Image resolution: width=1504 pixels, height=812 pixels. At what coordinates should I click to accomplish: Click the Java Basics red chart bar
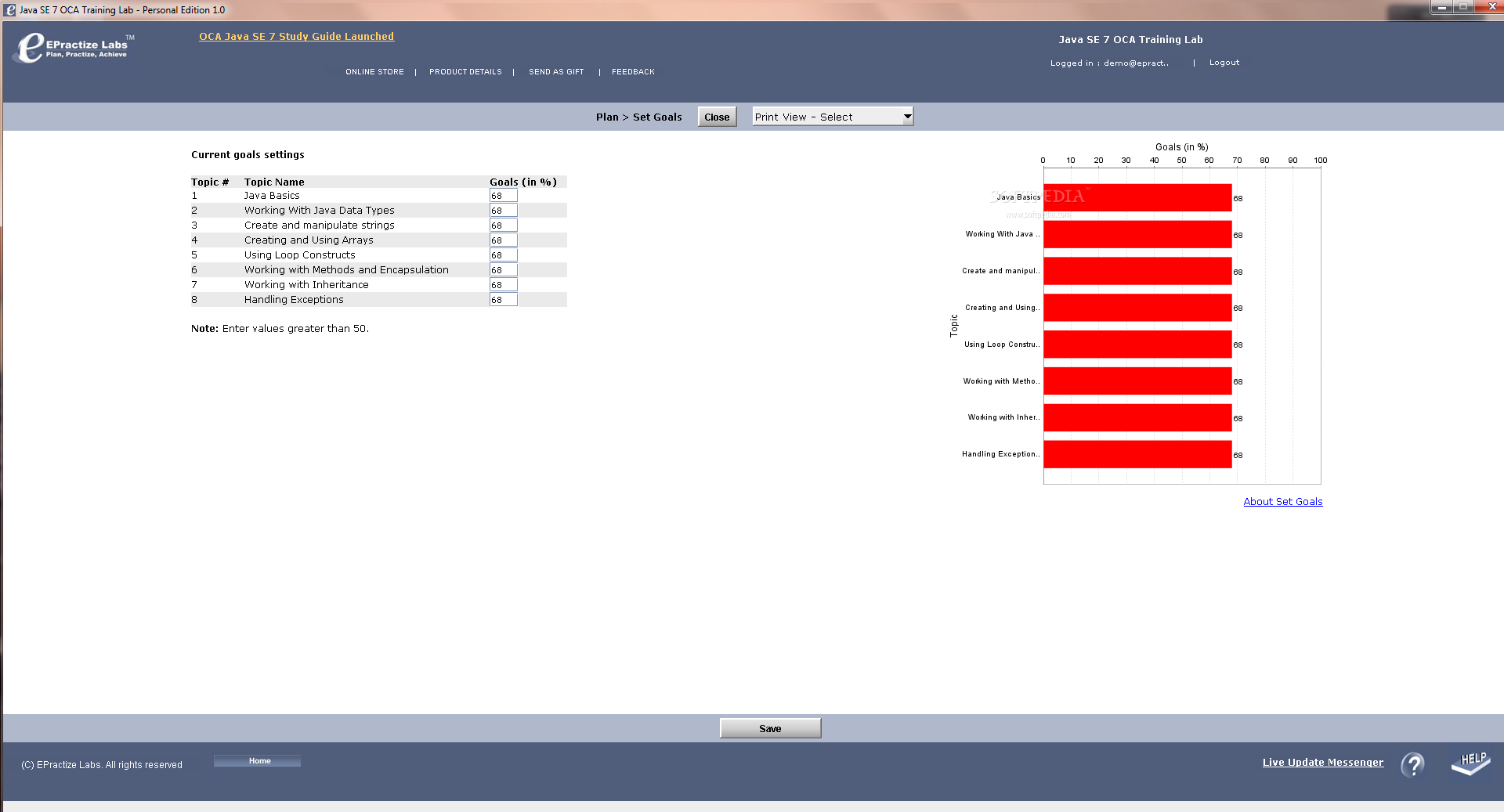(x=1137, y=197)
